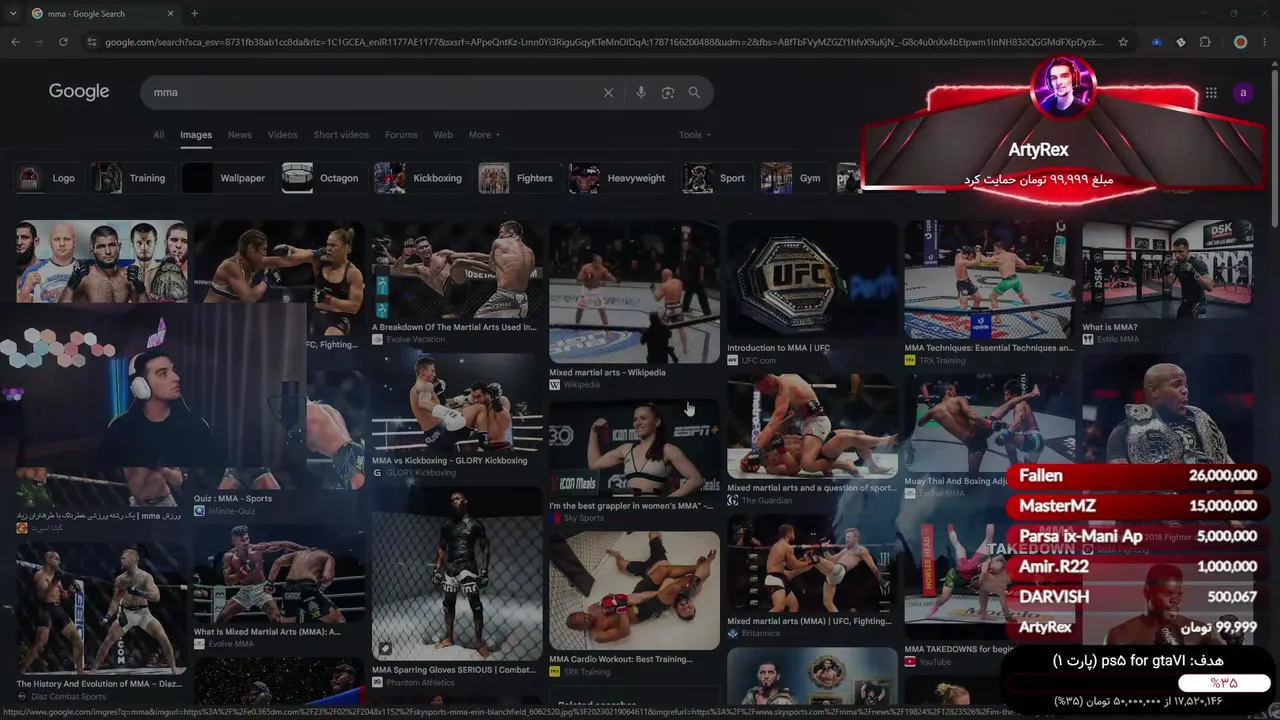Reload the page with the refresh icon

63,42
